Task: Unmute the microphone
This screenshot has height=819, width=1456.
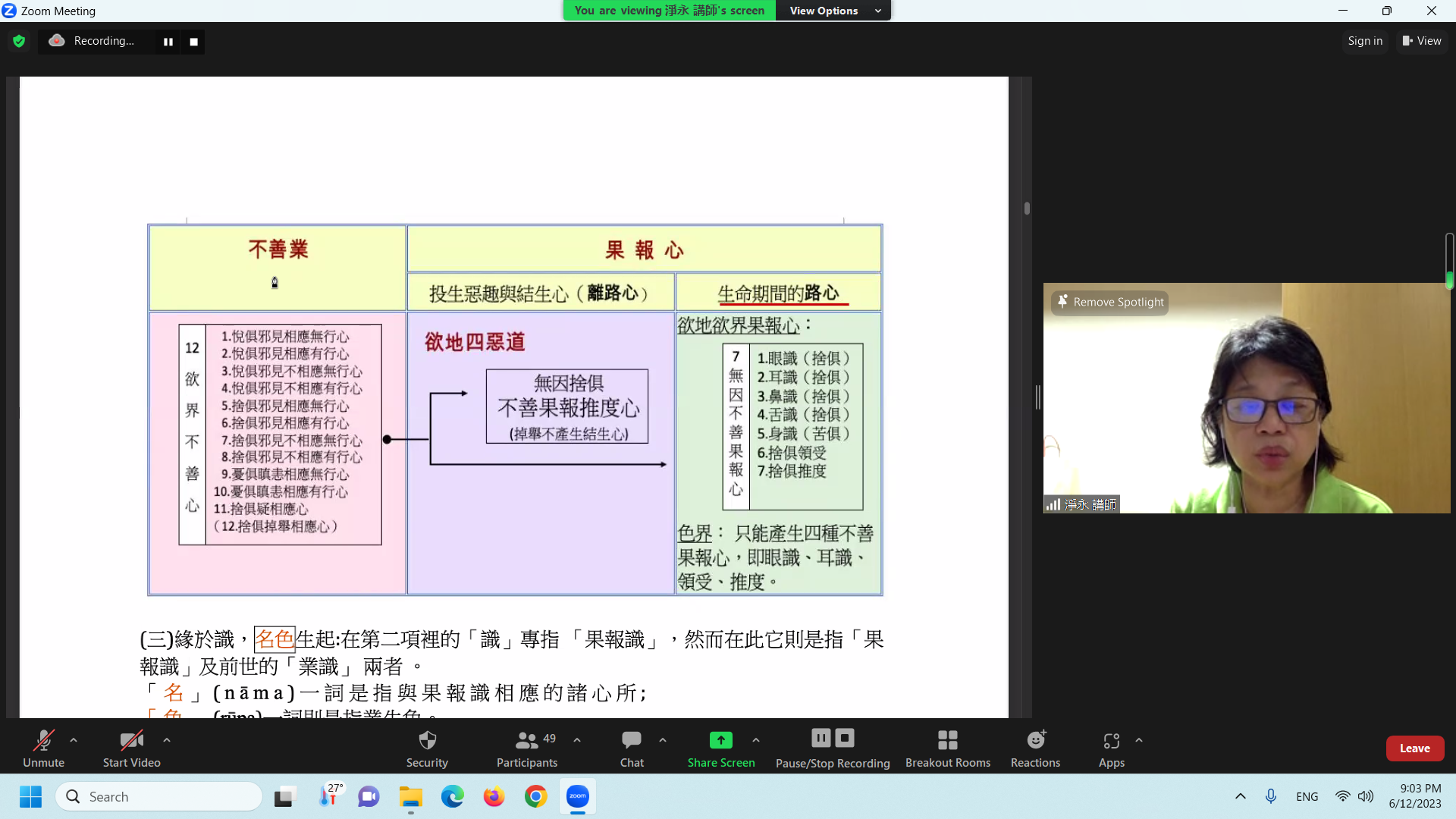Action: point(43,740)
